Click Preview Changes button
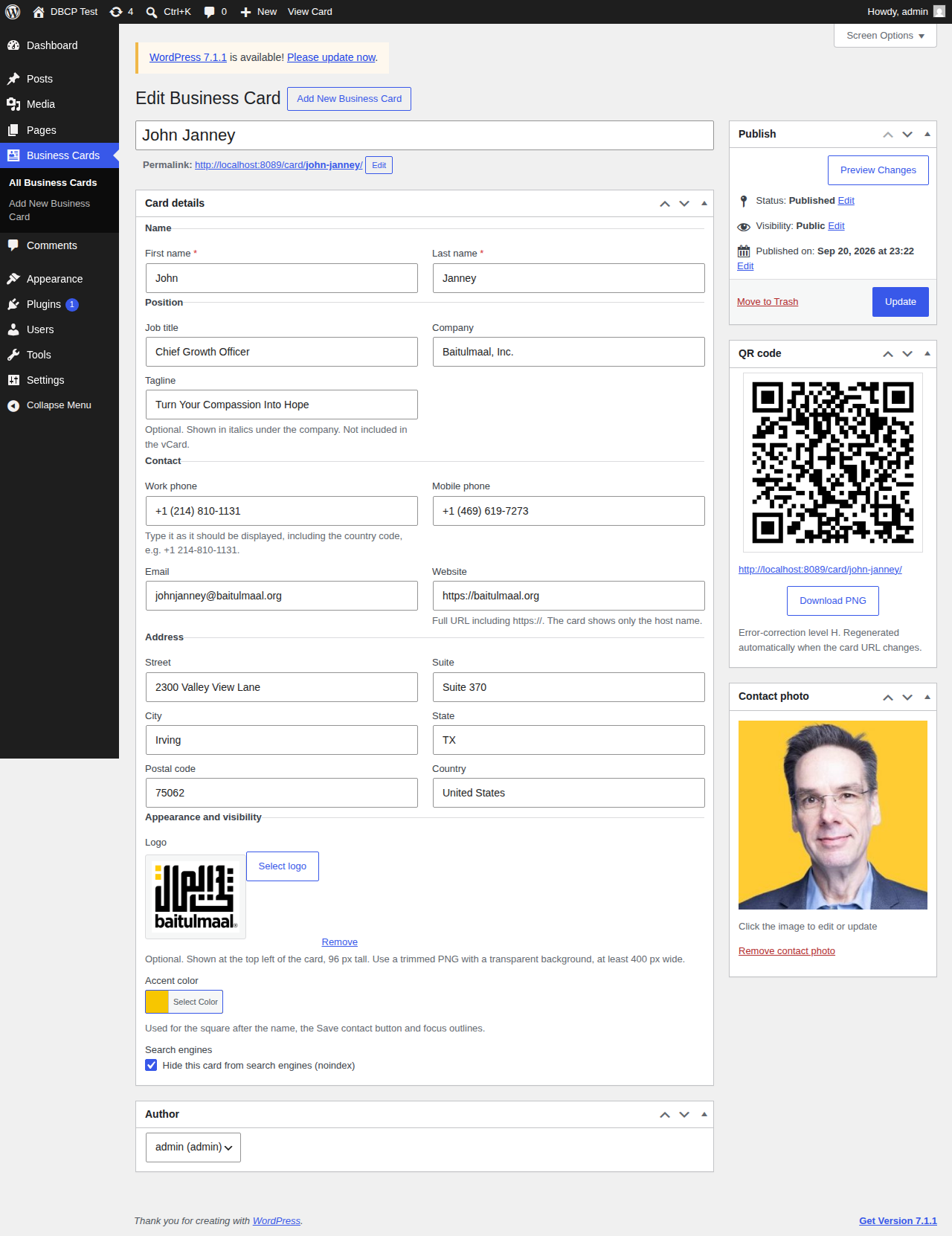The height and width of the screenshot is (1236, 952). coord(878,170)
